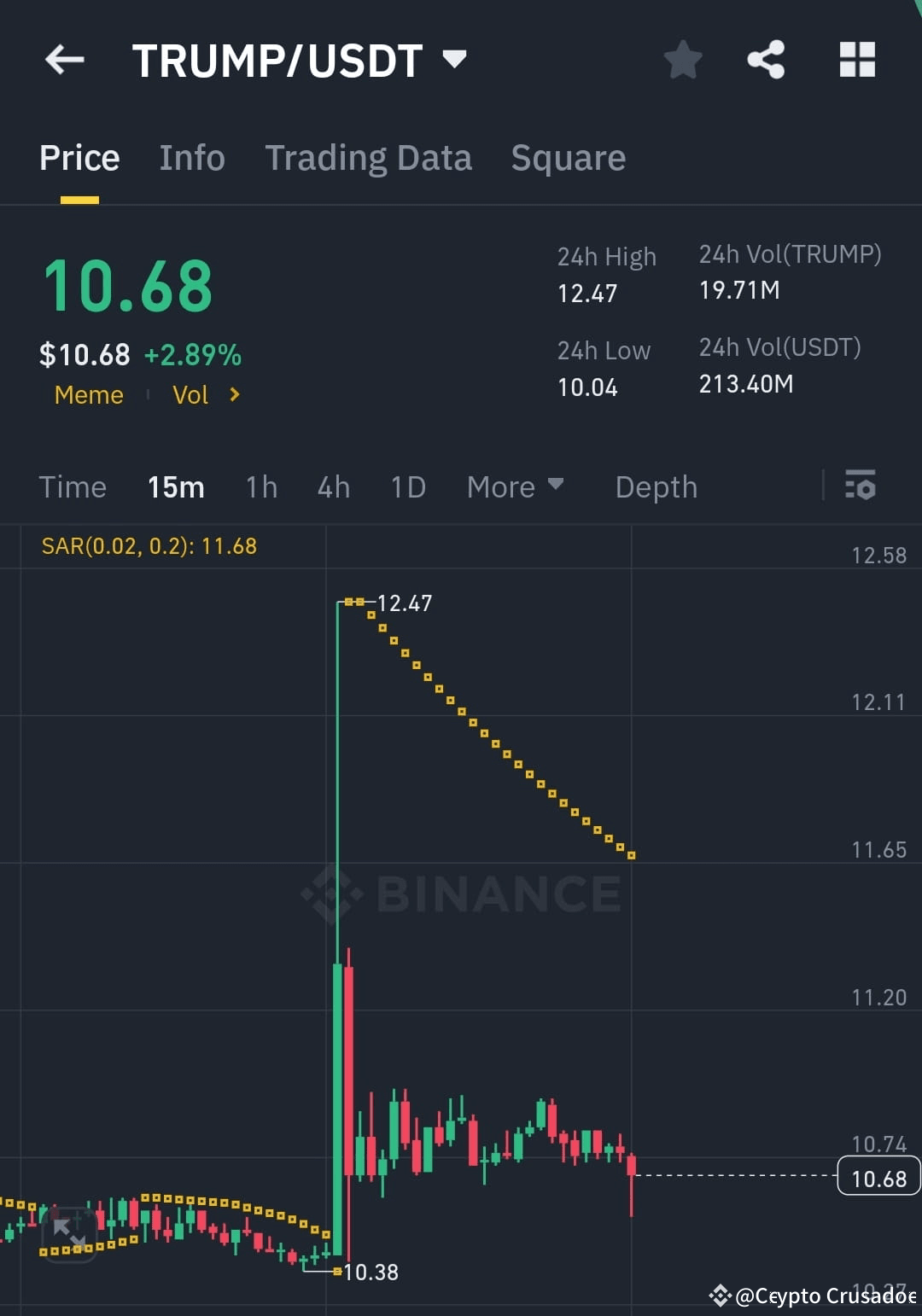Select the 1h timeframe

click(260, 486)
